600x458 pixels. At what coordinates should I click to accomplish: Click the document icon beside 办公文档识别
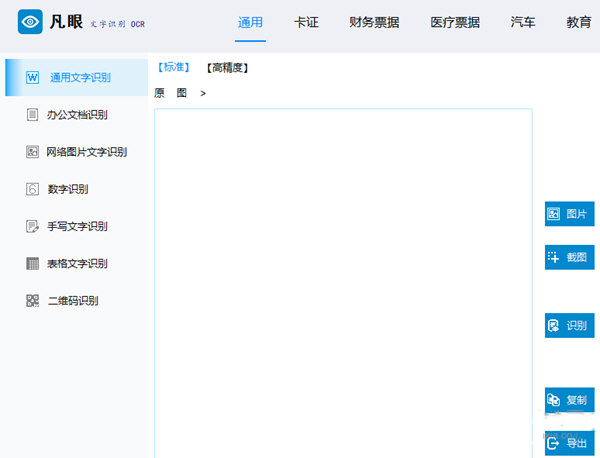pyautogui.click(x=33, y=114)
